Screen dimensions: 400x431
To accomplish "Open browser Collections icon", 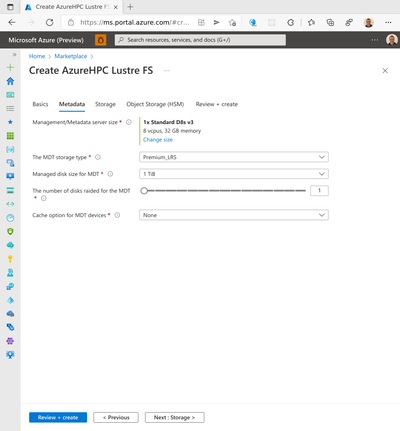I will (x=330, y=22).
